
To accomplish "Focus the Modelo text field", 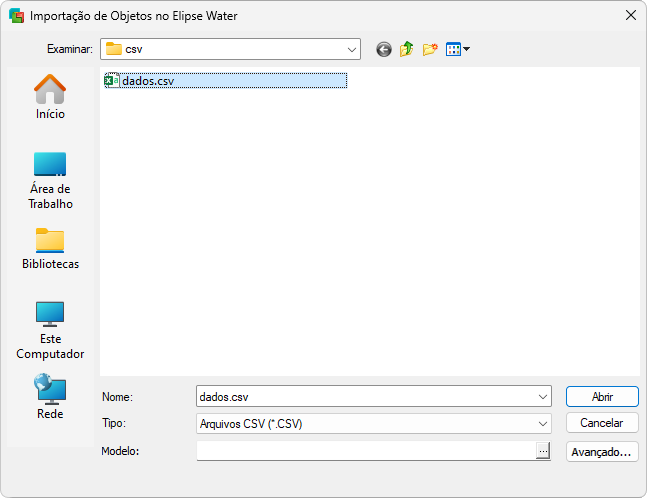I will 366,451.
